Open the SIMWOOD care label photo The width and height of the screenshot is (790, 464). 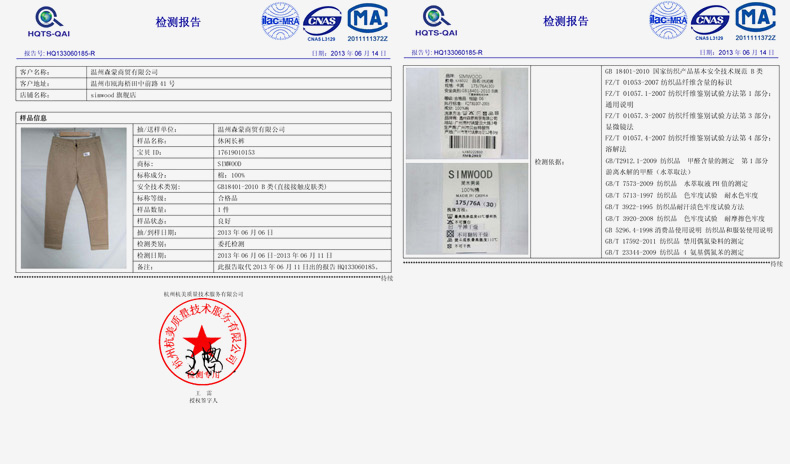pos(467,209)
